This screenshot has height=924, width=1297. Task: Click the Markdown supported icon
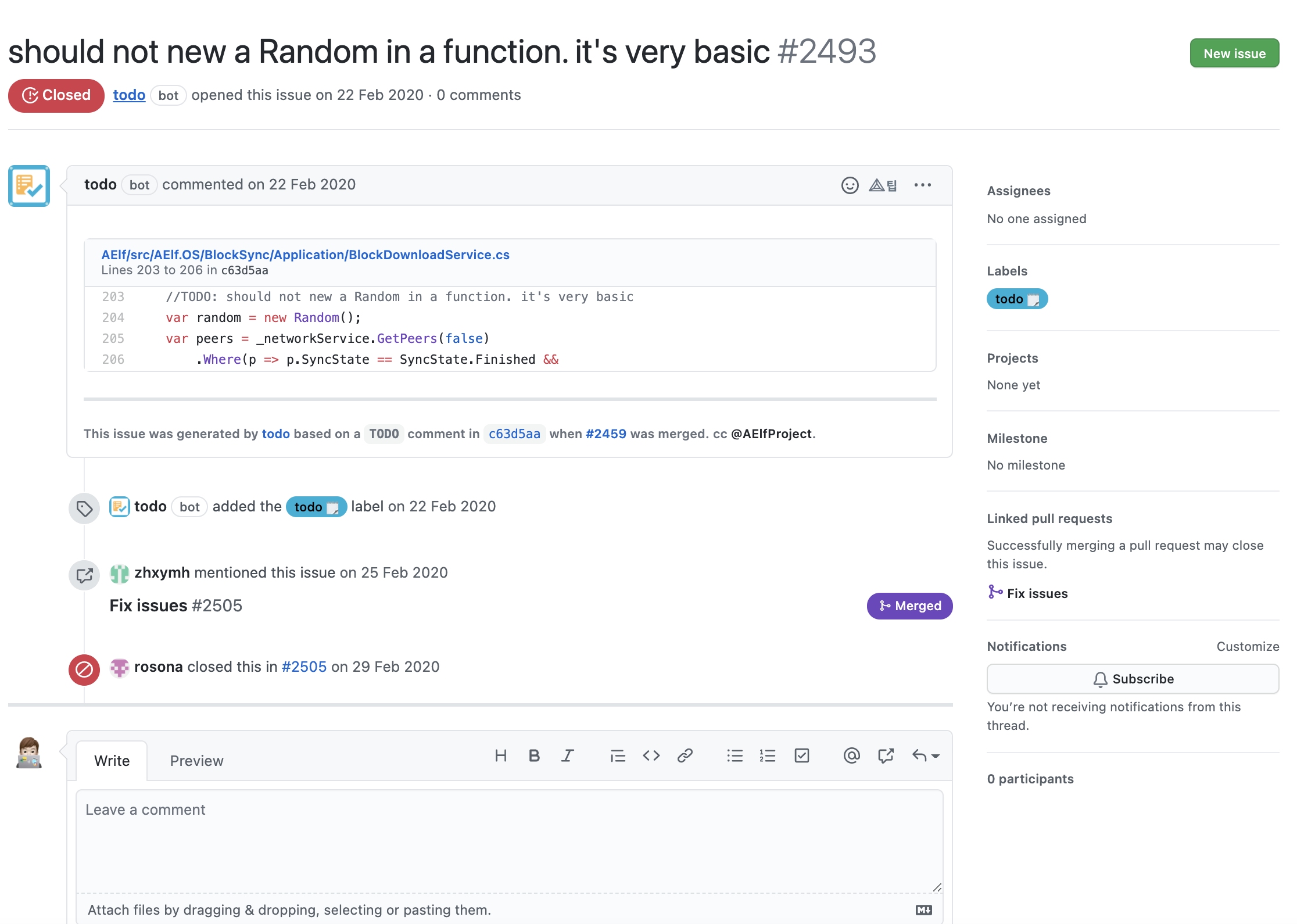(x=924, y=910)
